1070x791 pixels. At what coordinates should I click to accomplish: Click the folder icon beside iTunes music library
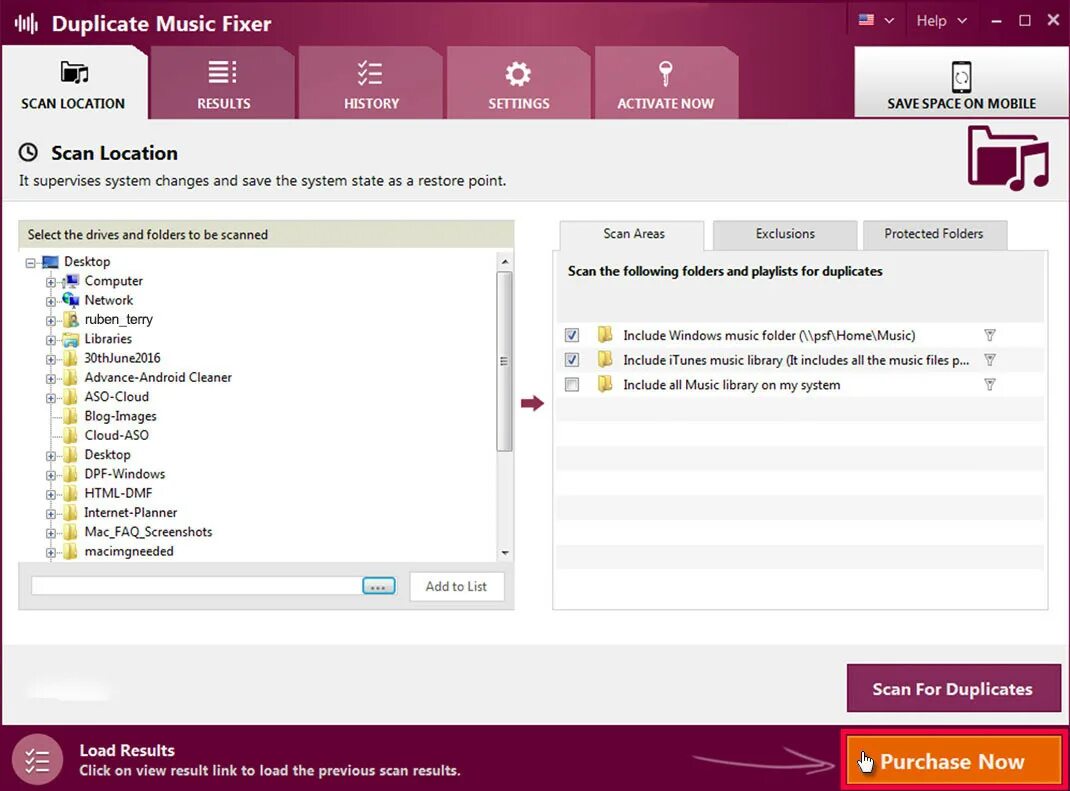(x=605, y=359)
